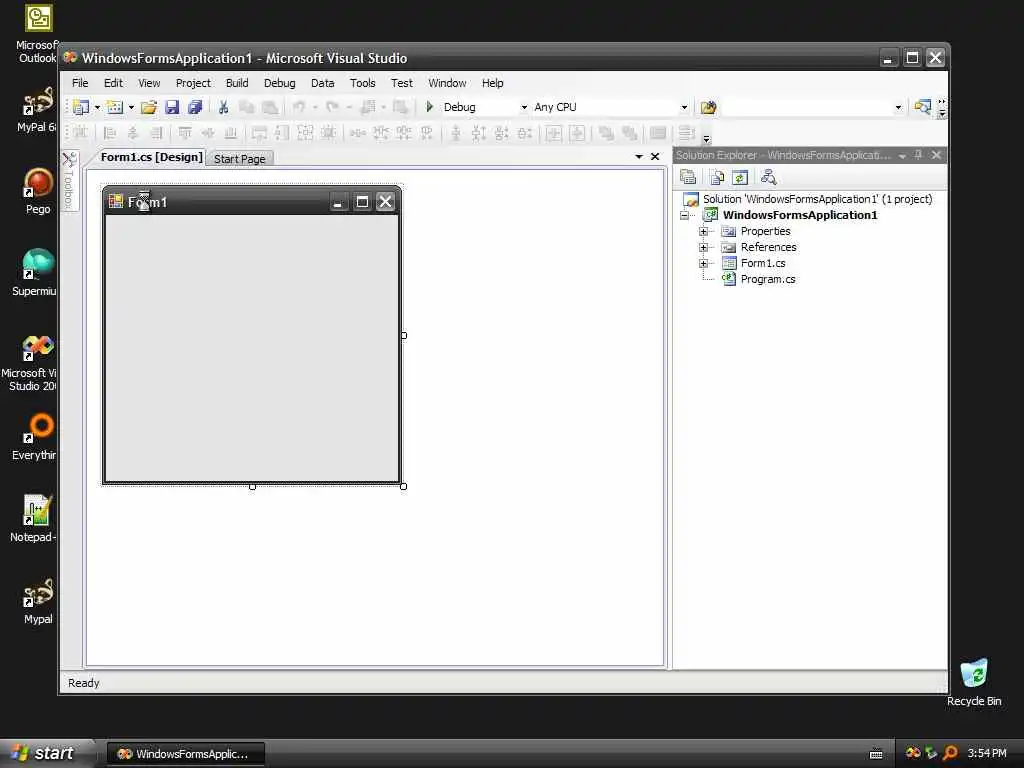Open the Debug menu

point(280,83)
